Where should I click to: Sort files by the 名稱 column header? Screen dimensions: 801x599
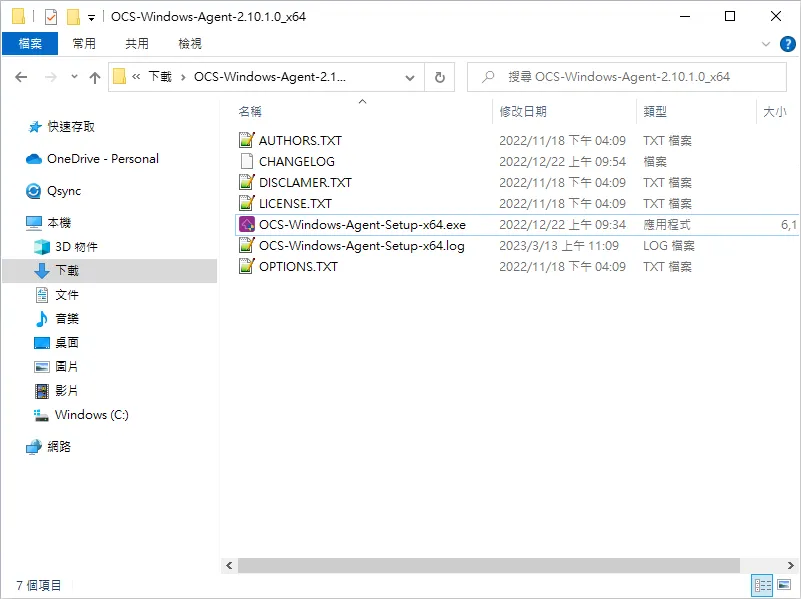tap(250, 111)
